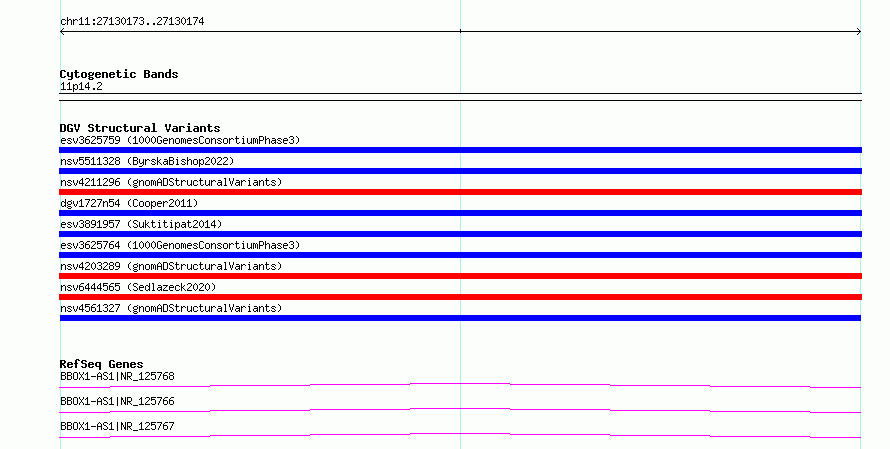Click the cytogenetic band bar below 11p14.2
The image size is (890, 449).
click(460, 97)
